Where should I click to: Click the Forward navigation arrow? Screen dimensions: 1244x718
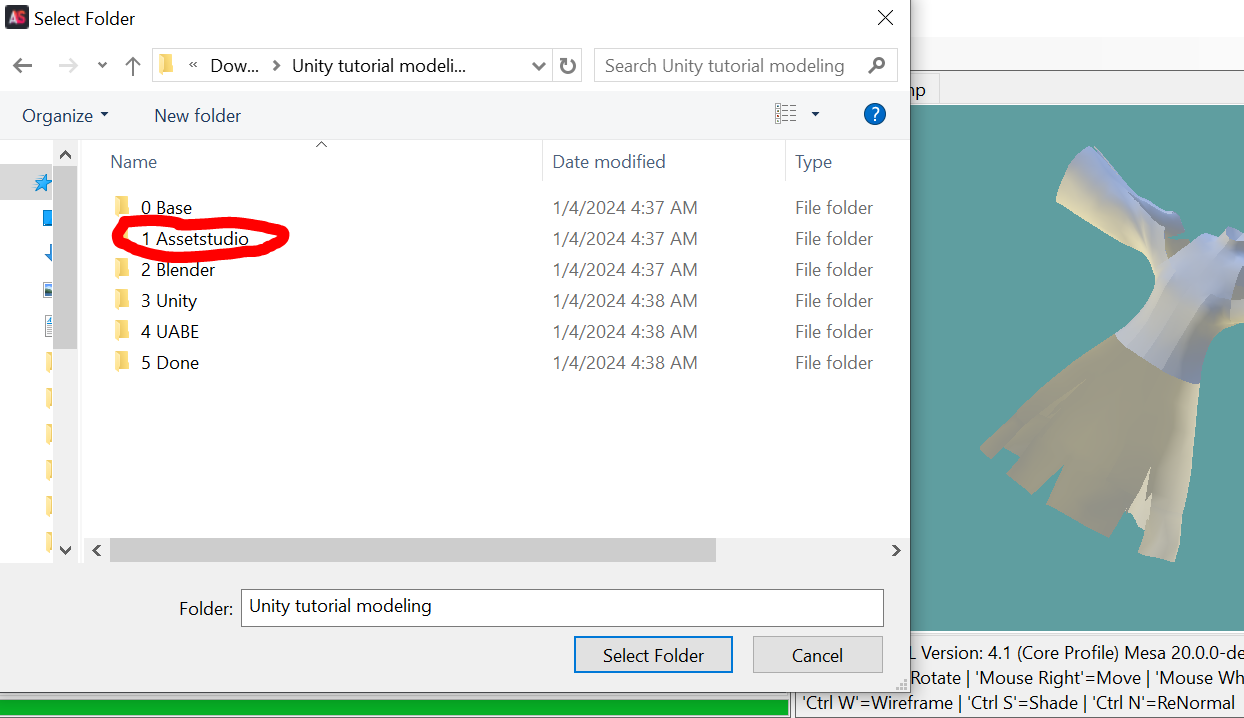click(68, 66)
